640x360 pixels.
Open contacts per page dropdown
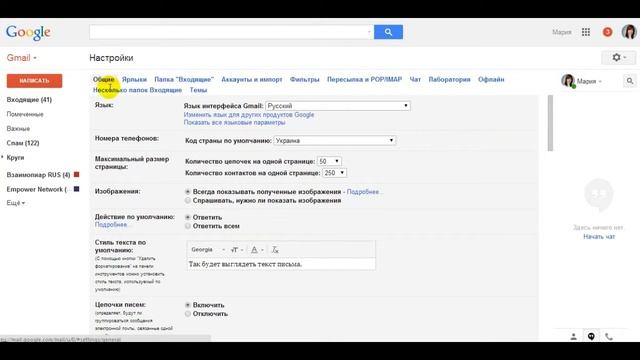tap(334, 173)
